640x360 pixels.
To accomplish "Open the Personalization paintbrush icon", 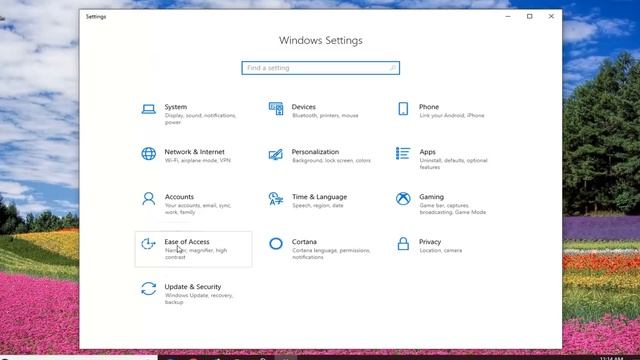I will click(x=276, y=154).
